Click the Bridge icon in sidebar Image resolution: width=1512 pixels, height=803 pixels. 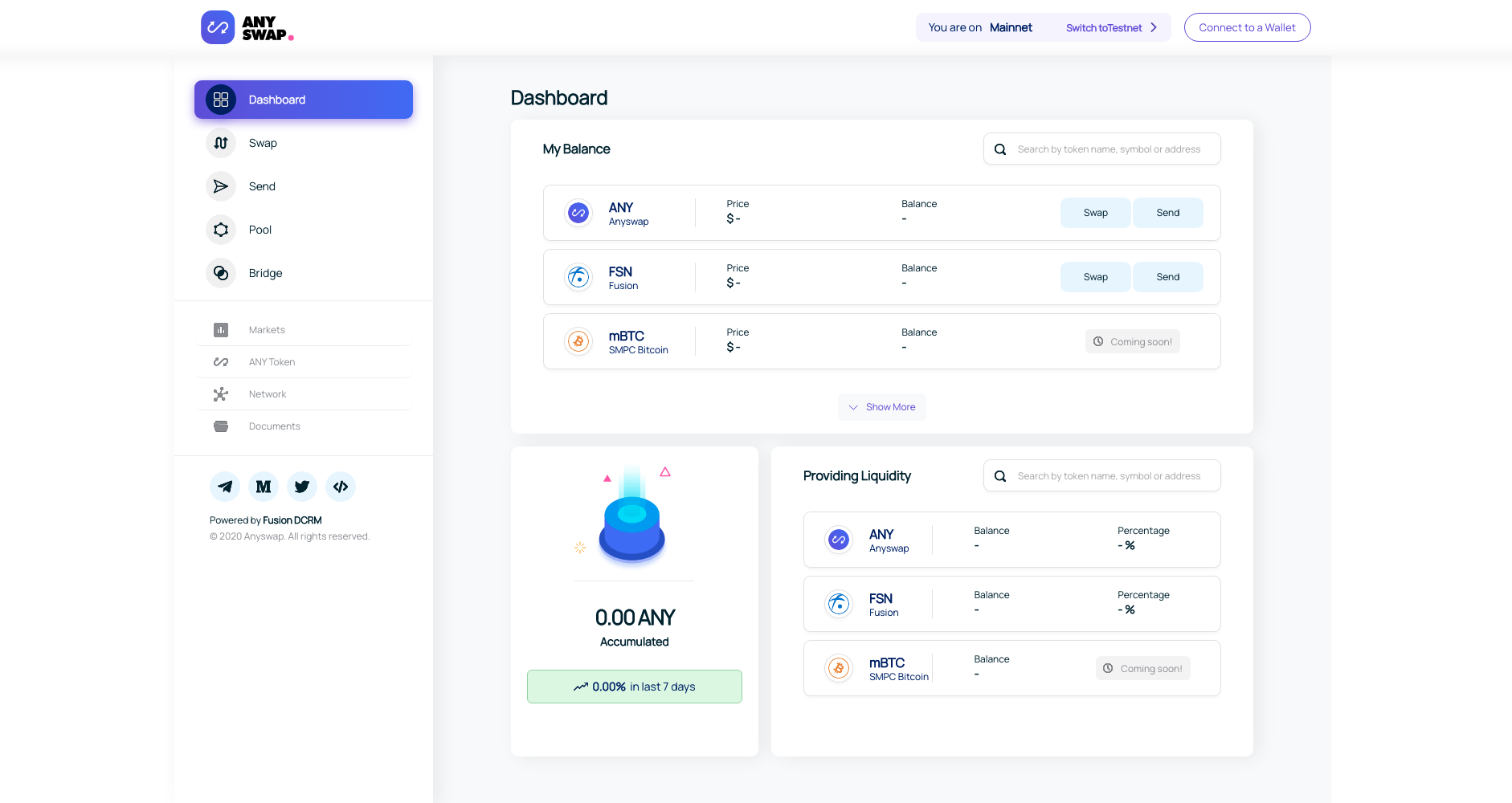click(221, 273)
